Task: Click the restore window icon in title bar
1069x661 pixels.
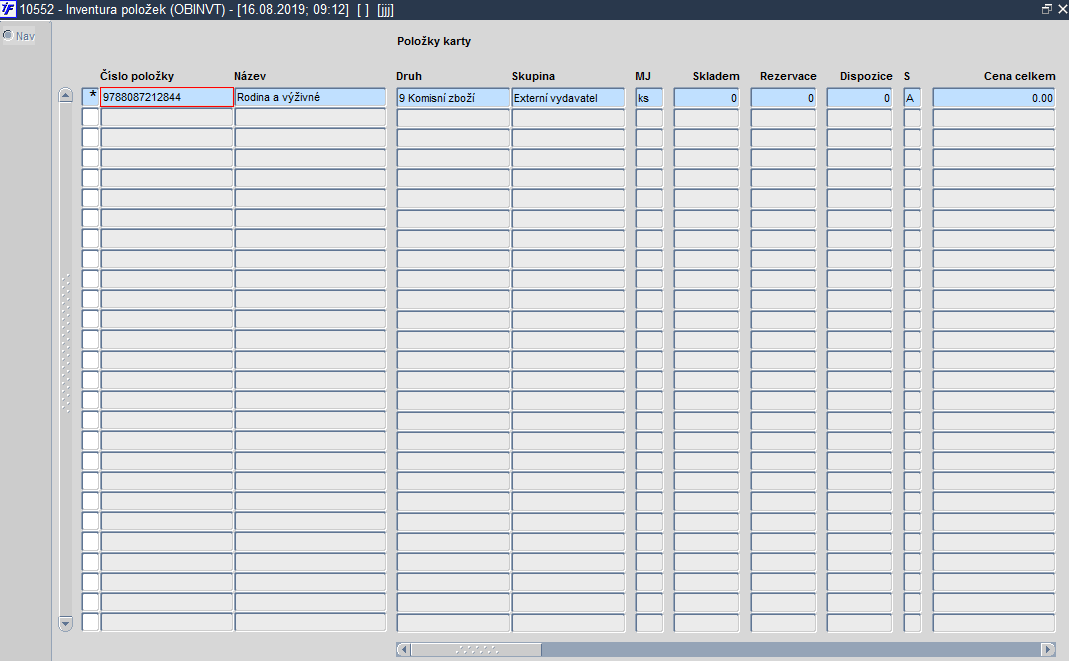Action: click(1047, 10)
